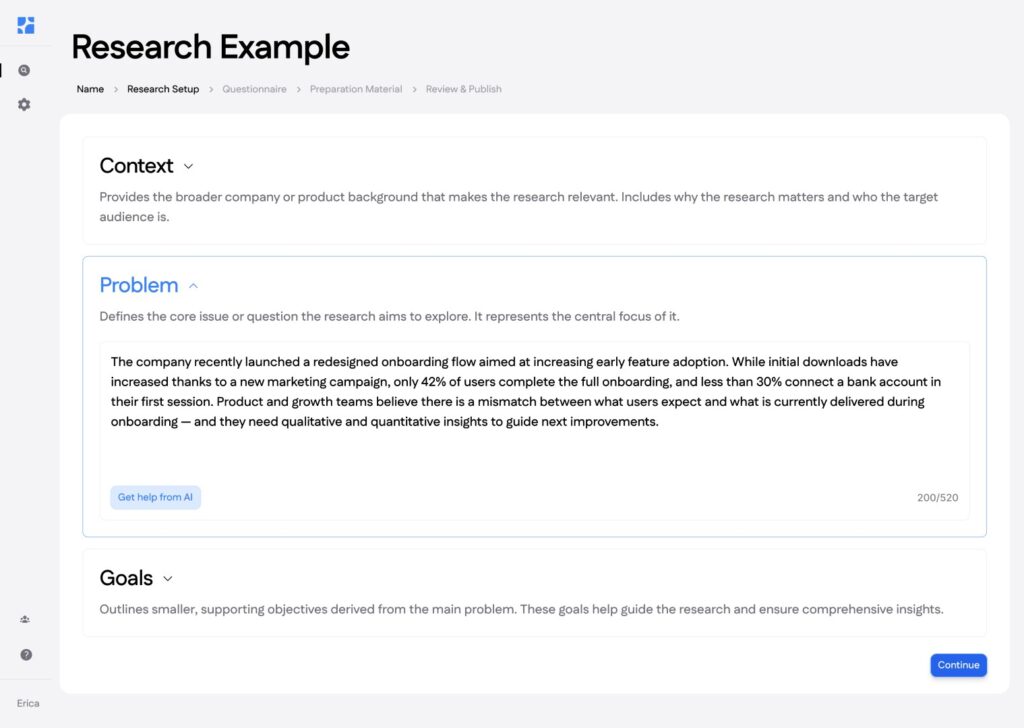Open the Erica user profile

(x=28, y=703)
